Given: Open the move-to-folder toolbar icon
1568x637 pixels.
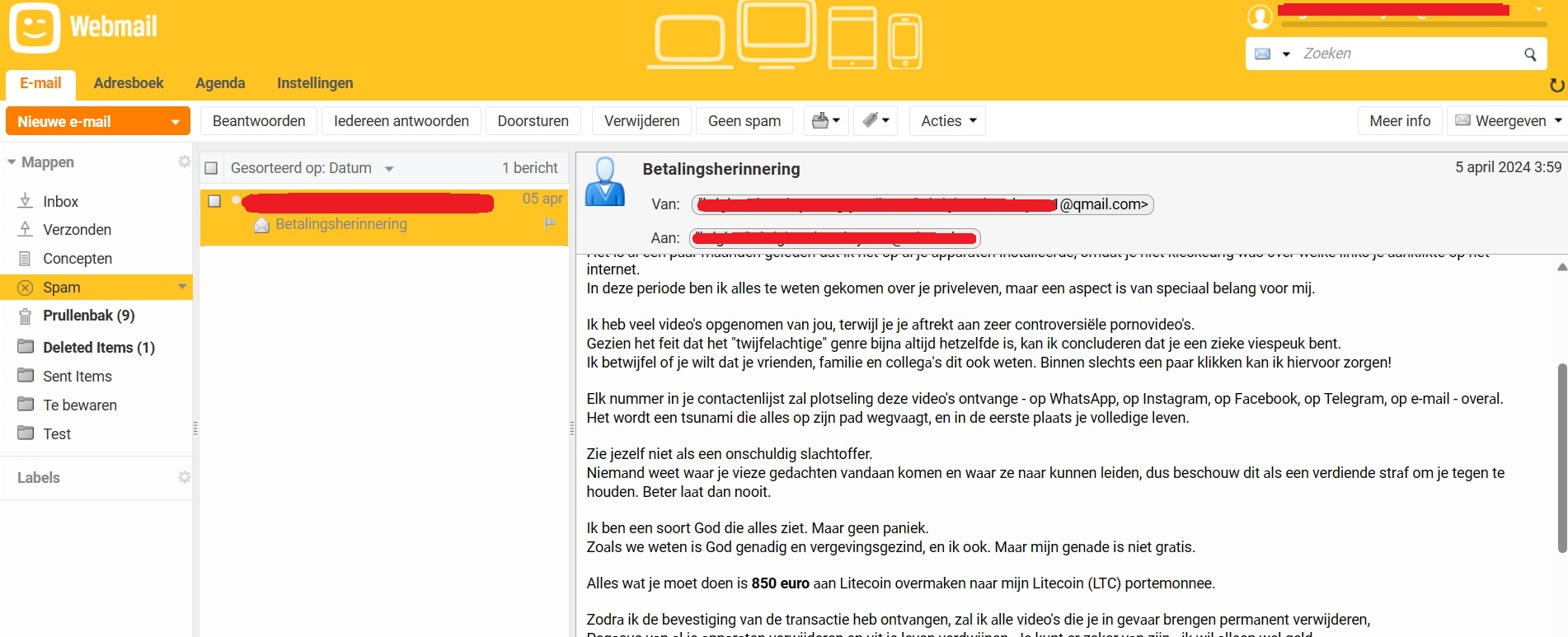Looking at the screenshot, I should (x=825, y=121).
